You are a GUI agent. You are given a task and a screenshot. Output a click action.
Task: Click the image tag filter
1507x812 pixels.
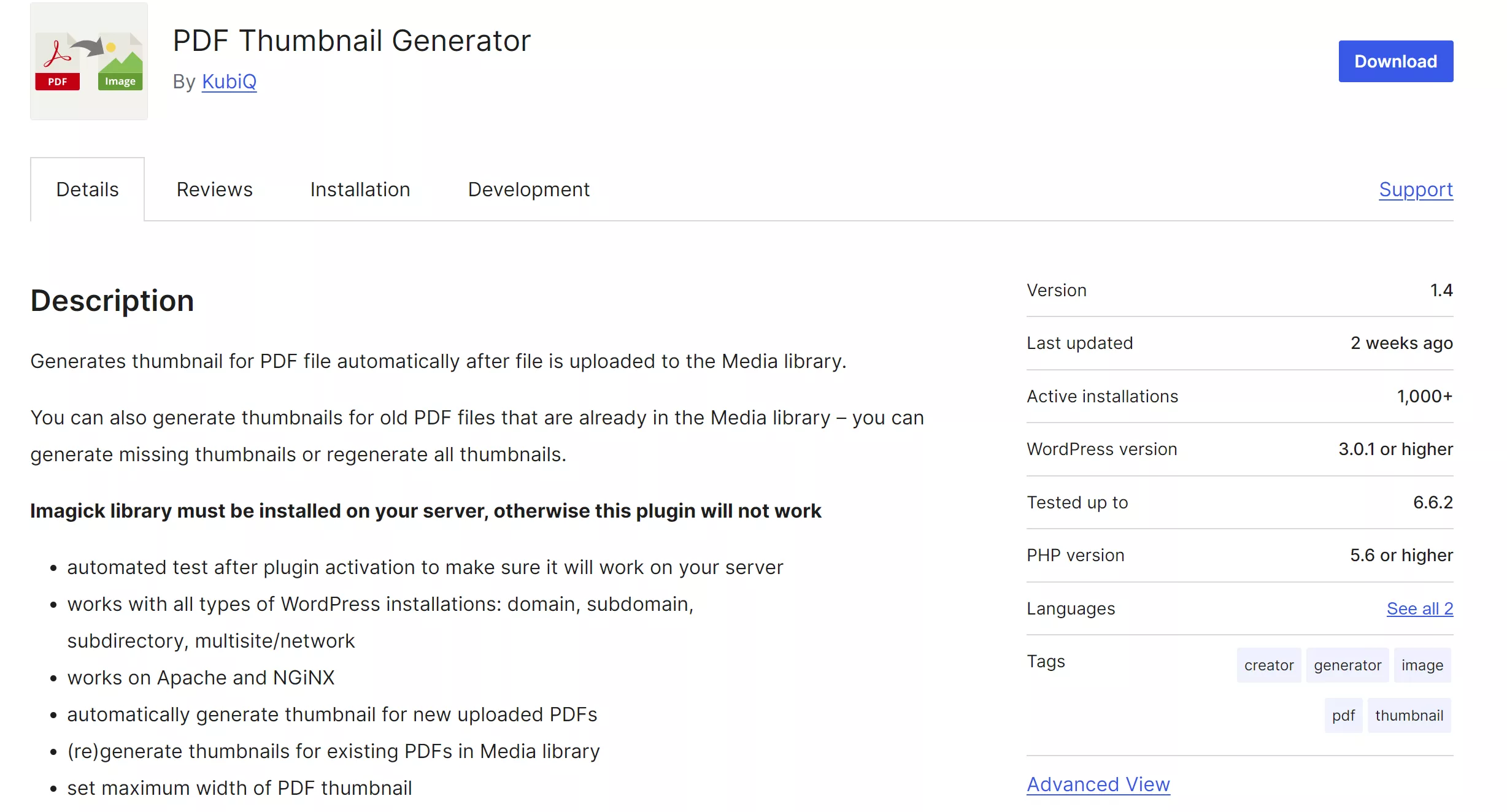pos(1422,665)
